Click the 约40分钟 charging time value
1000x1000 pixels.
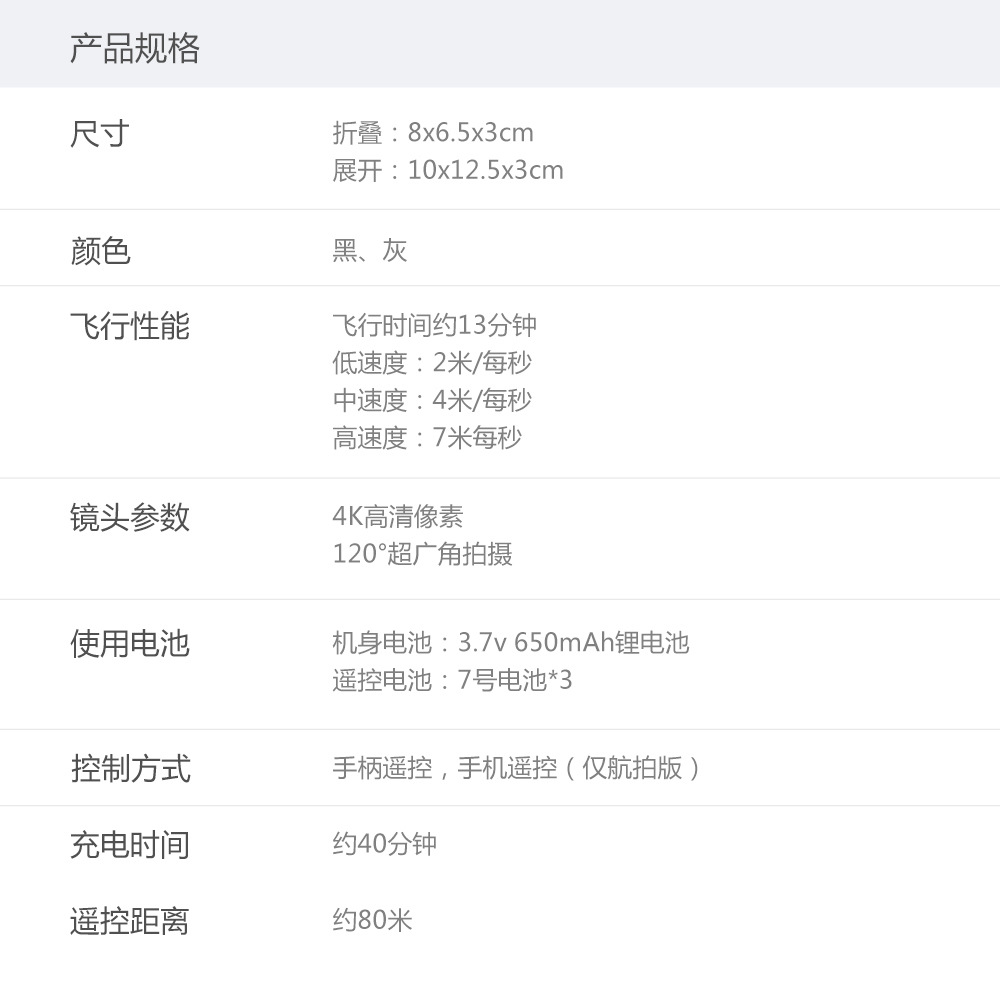point(385,844)
